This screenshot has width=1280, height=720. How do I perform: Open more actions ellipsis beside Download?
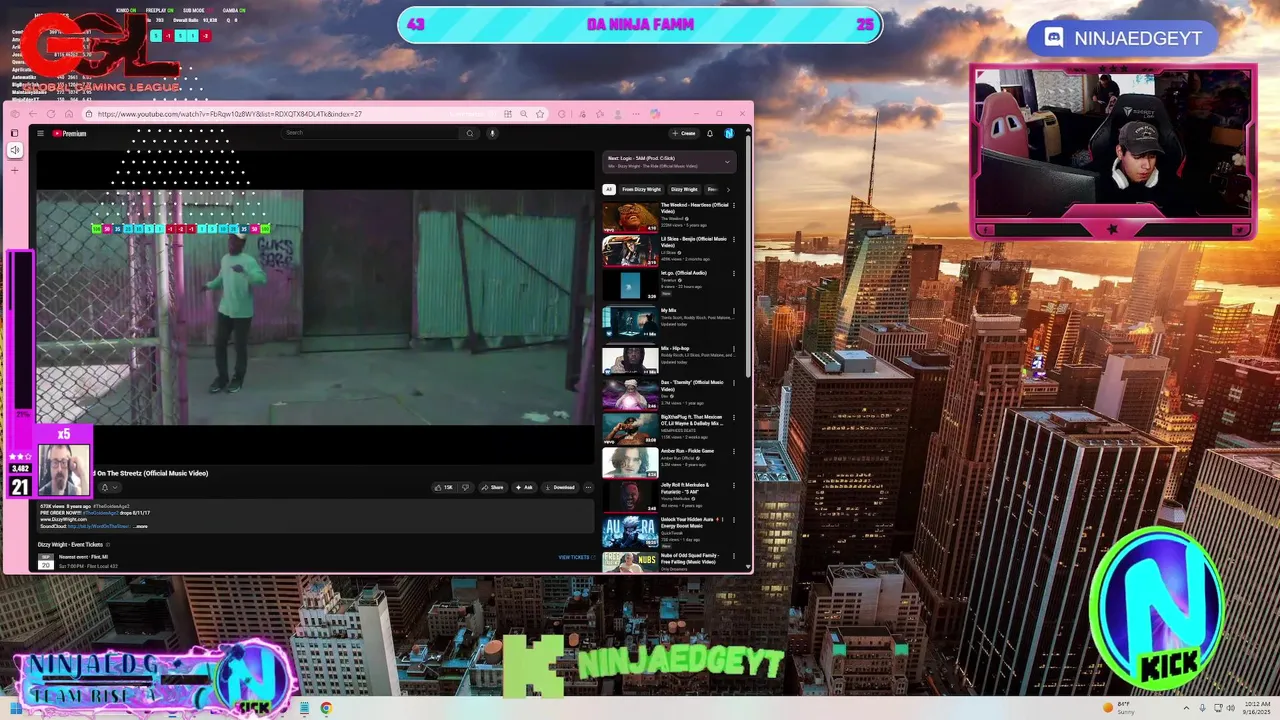(x=588, y=487)
